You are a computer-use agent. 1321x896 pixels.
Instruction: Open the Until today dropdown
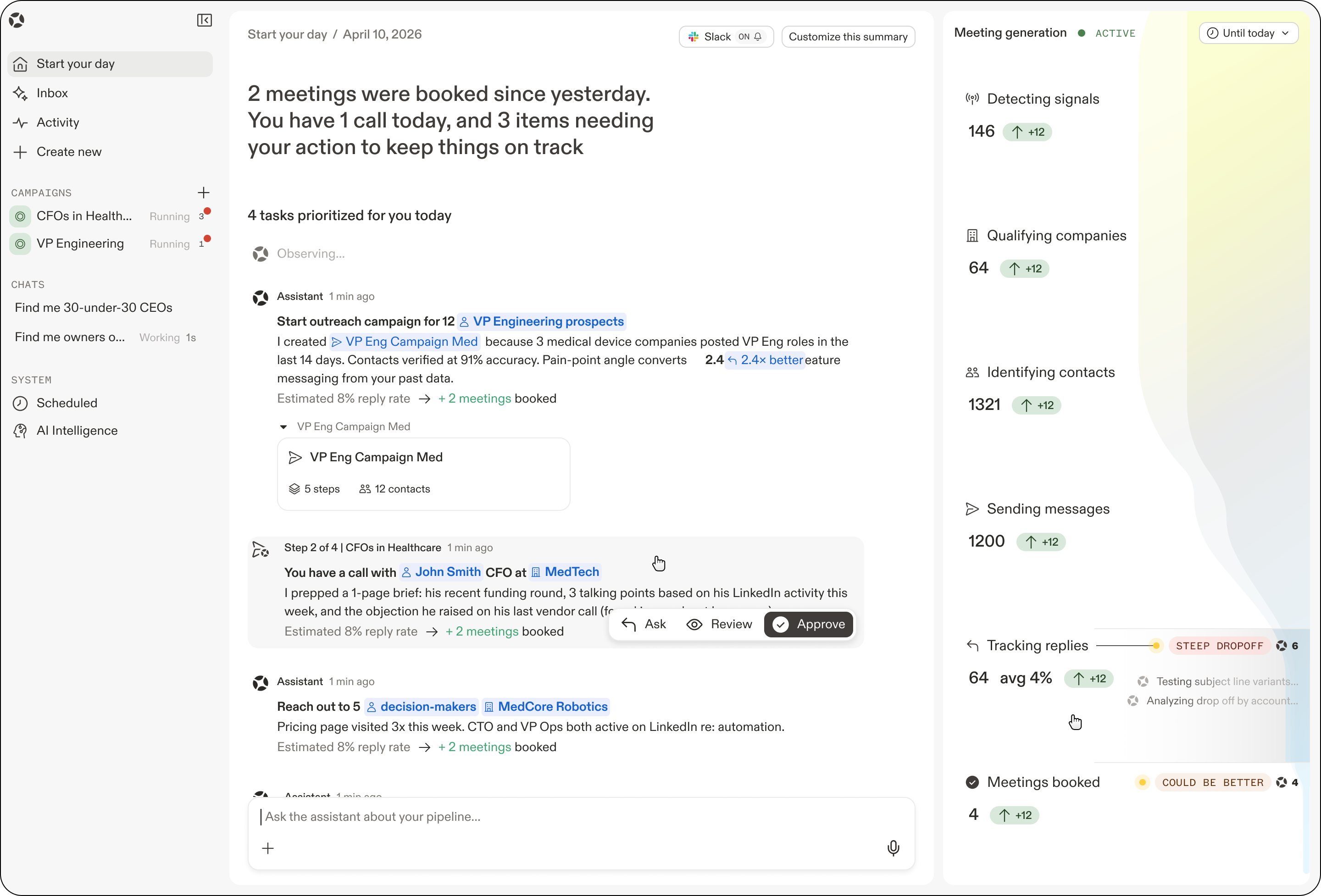[x=1248, y=33]
